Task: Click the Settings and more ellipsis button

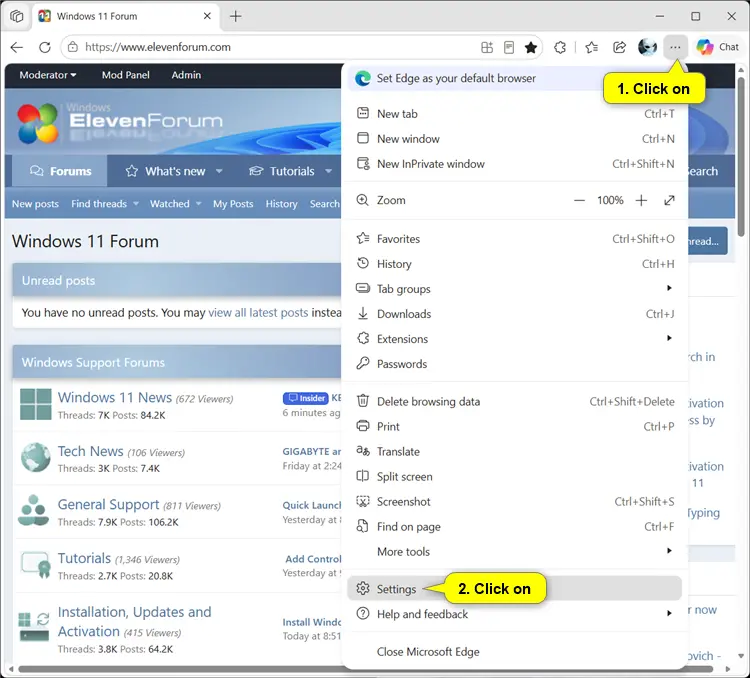Action: pyautogui.click(x=675, y=47)
